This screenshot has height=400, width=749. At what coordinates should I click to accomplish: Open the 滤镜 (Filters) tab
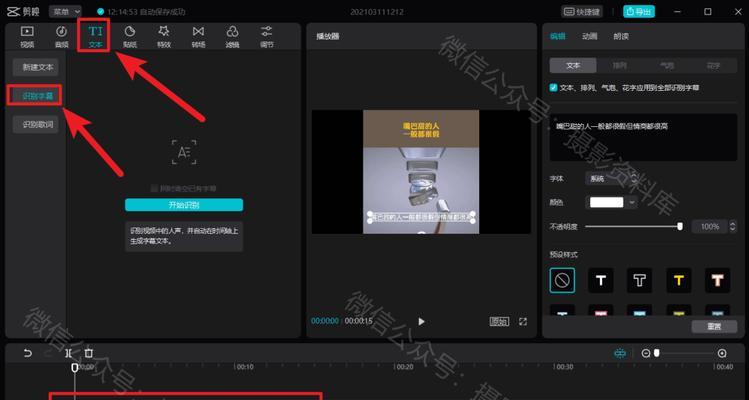[x=232, y=37]
